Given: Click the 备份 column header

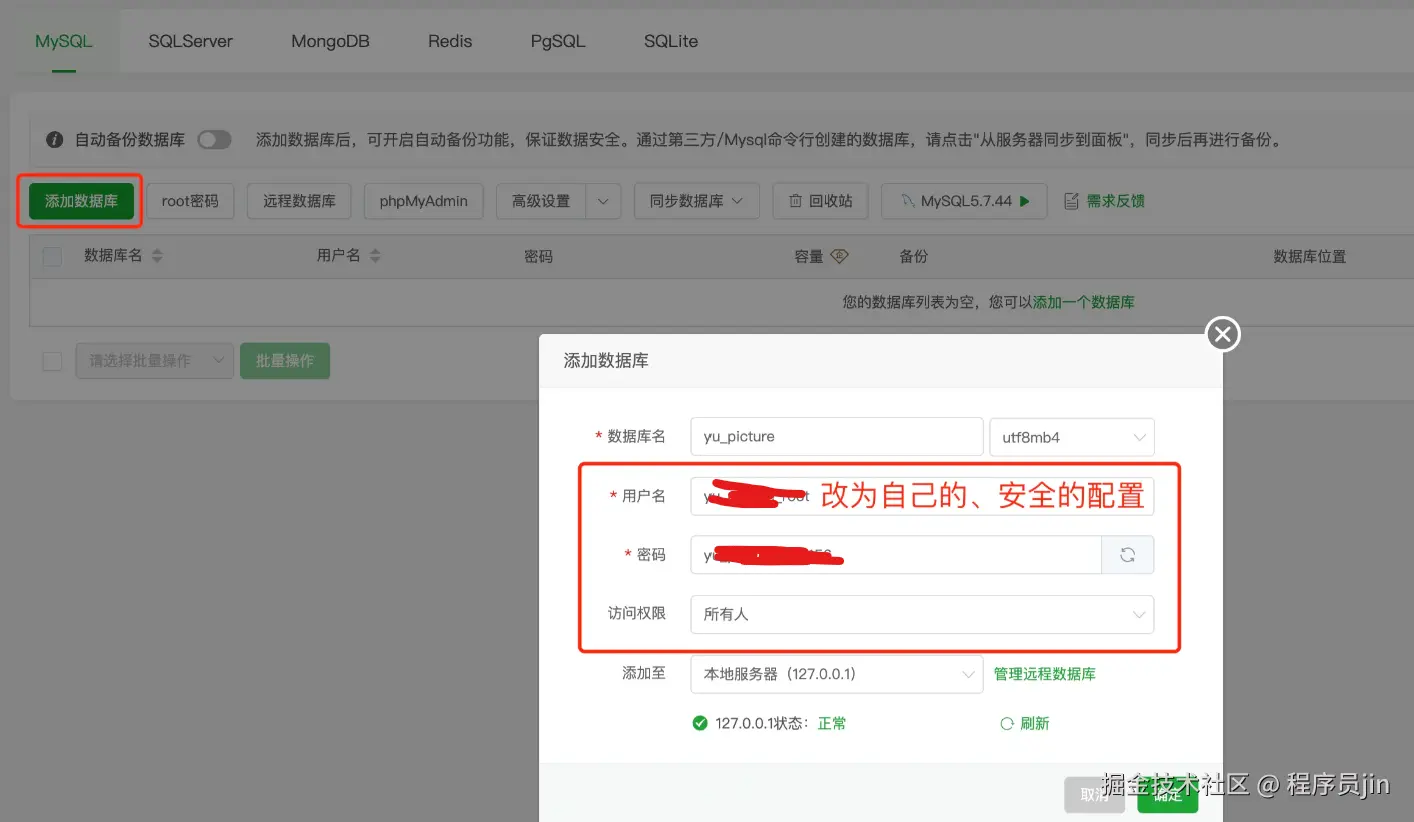Looking at the screenshot, I should [x=914, y=257].
